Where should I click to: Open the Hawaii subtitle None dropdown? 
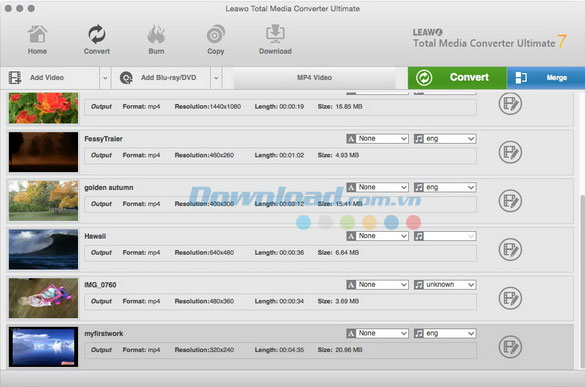click(382, 236)
